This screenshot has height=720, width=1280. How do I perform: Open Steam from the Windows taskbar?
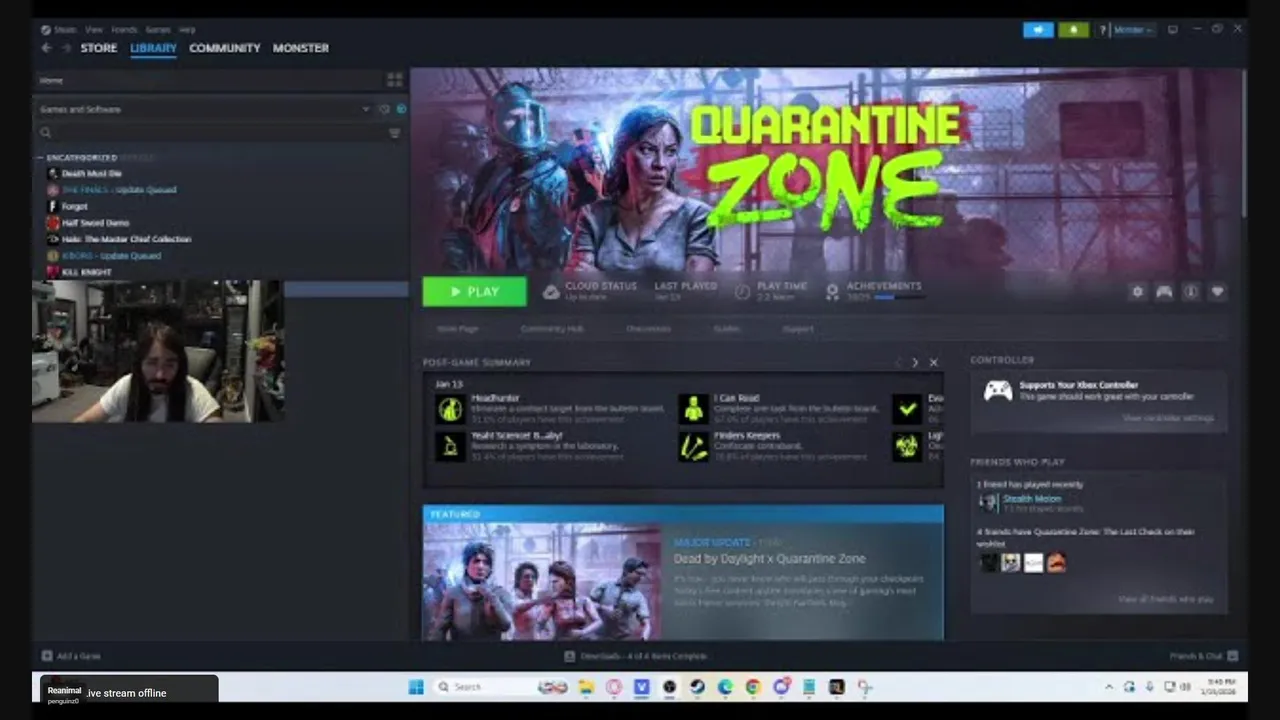tap(697, 687)
